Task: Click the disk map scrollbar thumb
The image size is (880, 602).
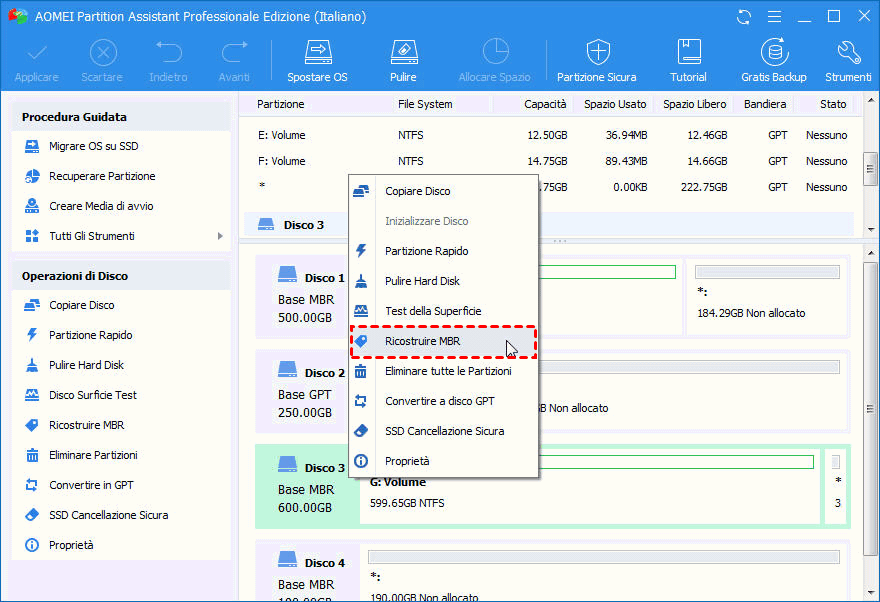Action: 870,409
